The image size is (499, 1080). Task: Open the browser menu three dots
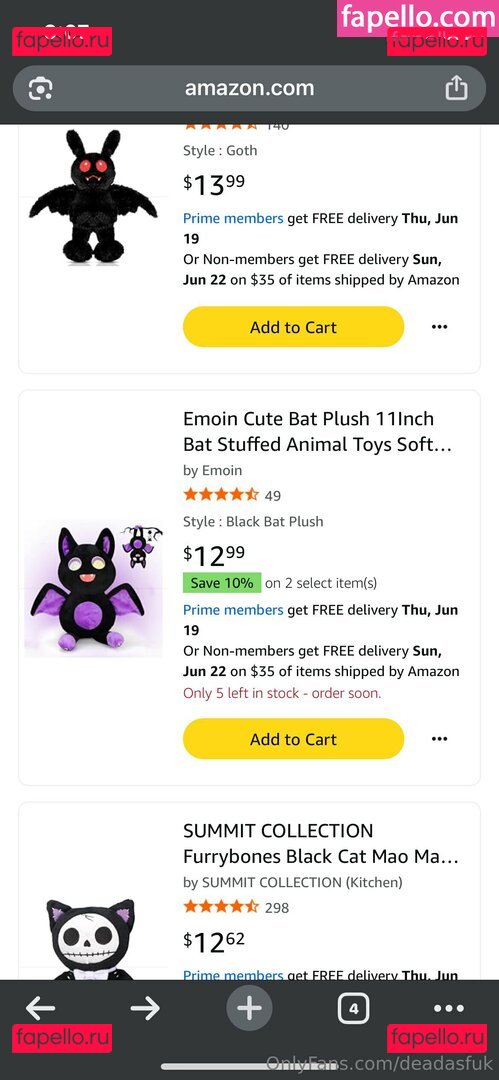pos(449,1009)
